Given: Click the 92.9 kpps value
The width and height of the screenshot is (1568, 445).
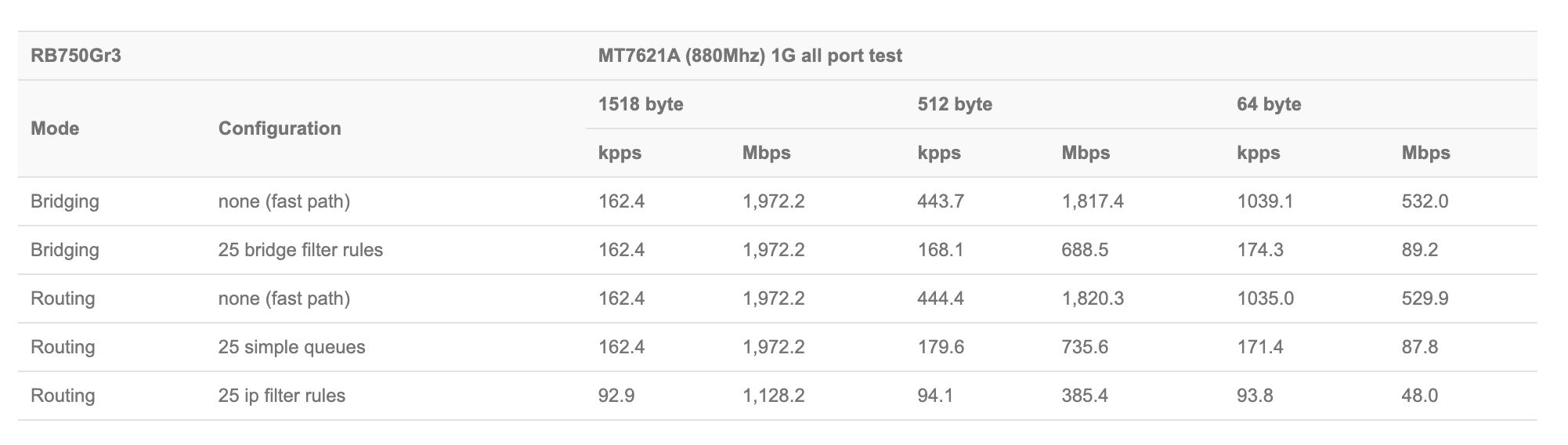Looking at the screenshot, I should (616, 396).
